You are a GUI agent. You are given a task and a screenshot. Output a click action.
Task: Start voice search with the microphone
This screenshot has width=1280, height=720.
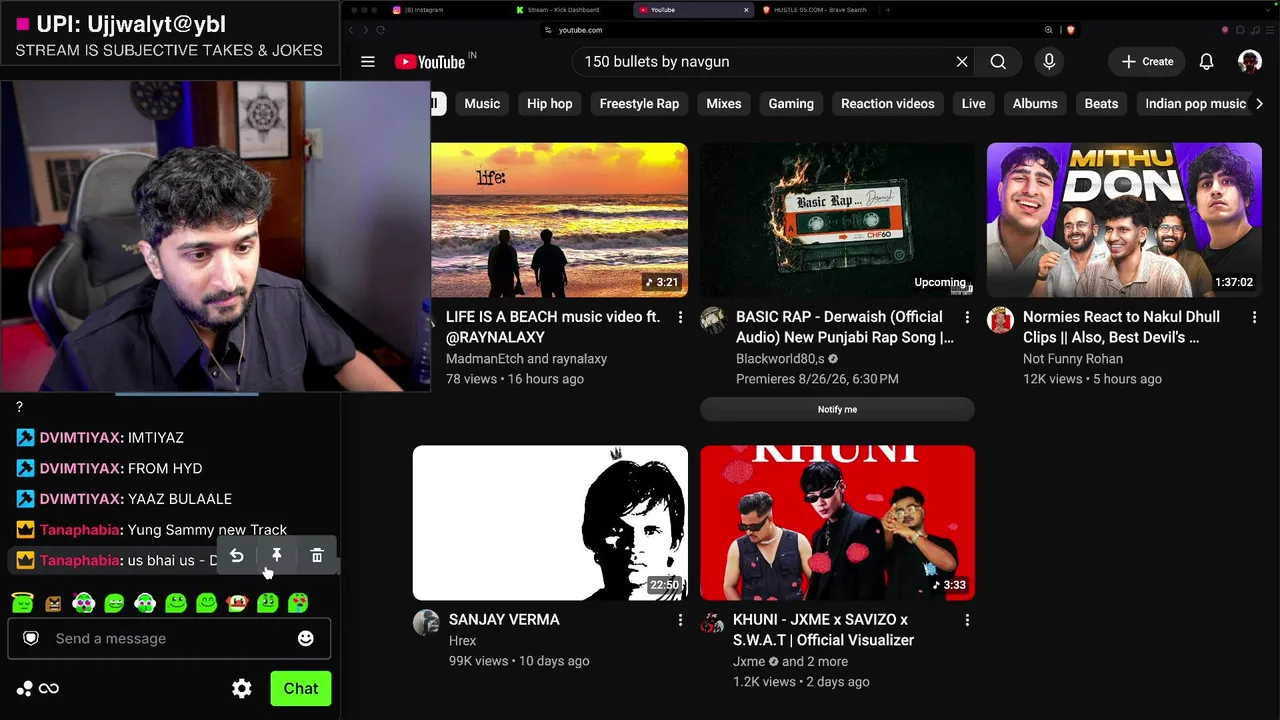(1049, 62)
